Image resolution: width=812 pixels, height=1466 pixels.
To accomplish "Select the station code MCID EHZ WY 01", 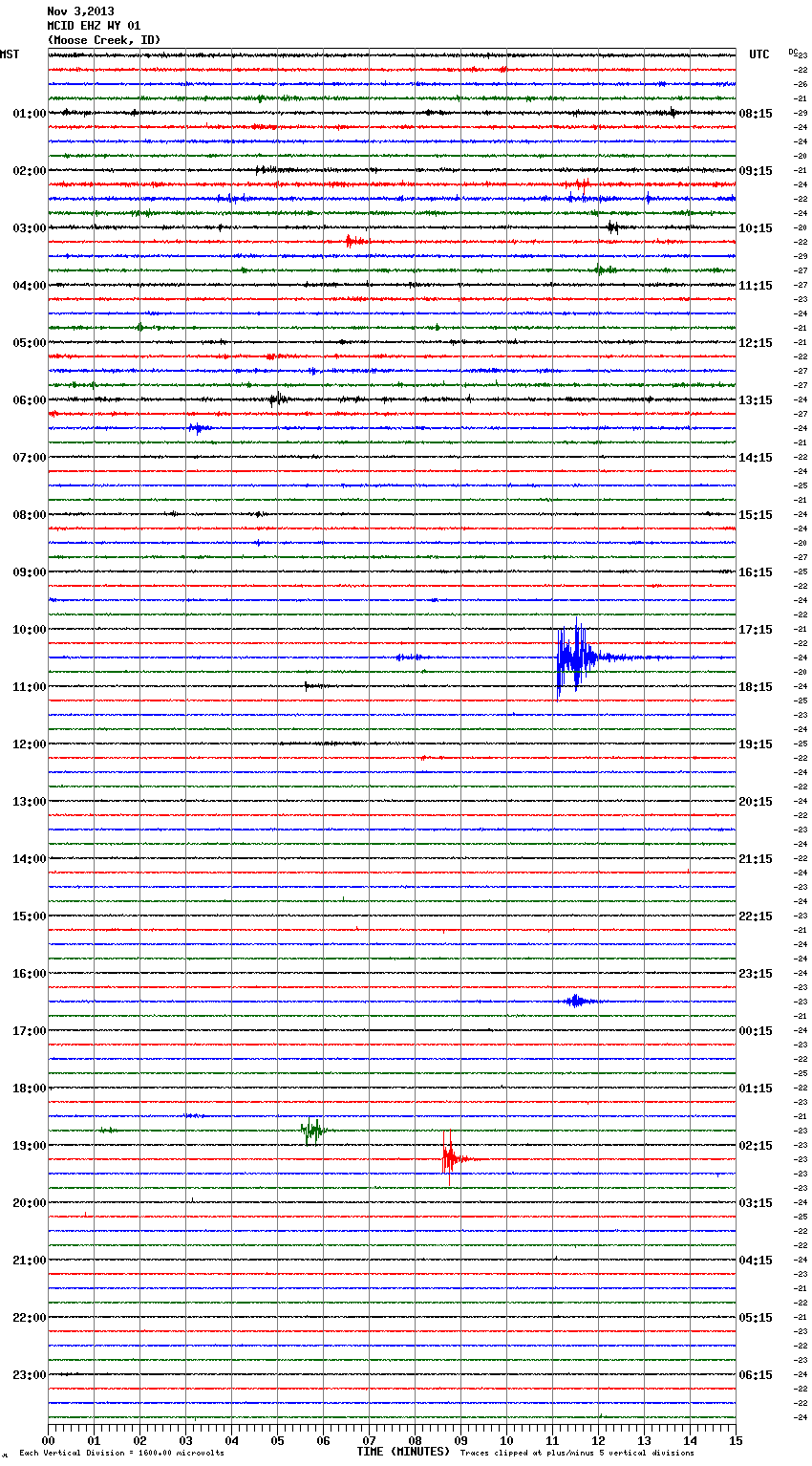I will pyautogui.click(x=94, y=26).
